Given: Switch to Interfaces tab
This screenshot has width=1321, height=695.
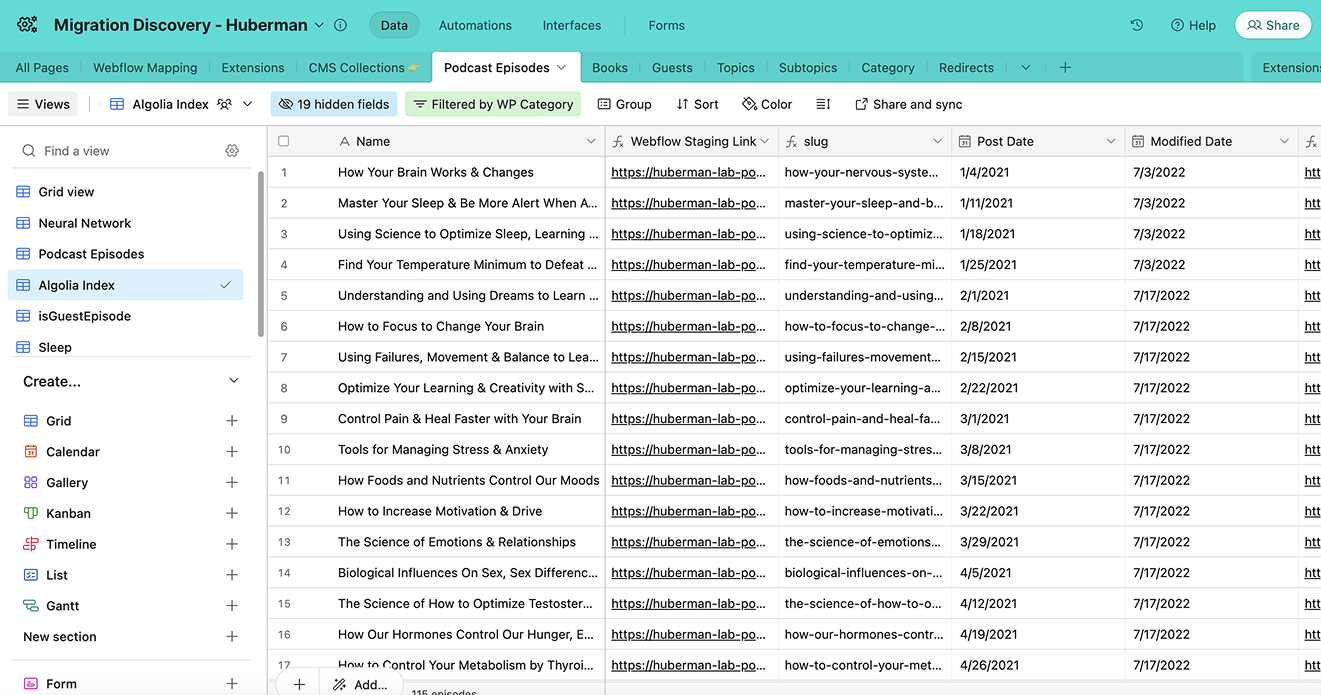Looking at the screenshot, I should pos(572,25).
